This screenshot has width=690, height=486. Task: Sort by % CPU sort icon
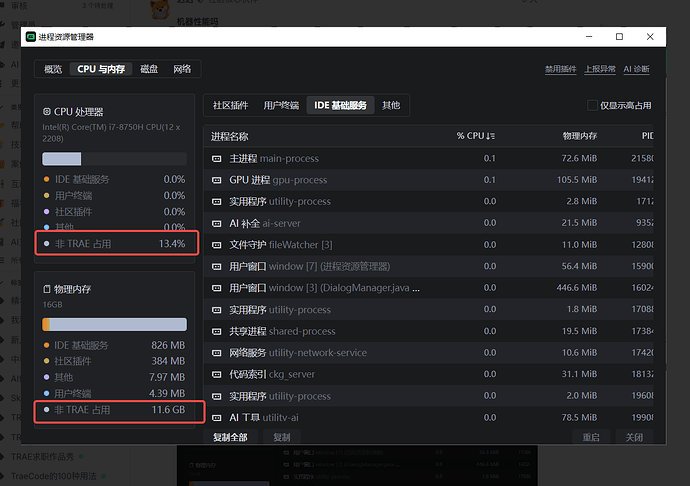[491, 136]
